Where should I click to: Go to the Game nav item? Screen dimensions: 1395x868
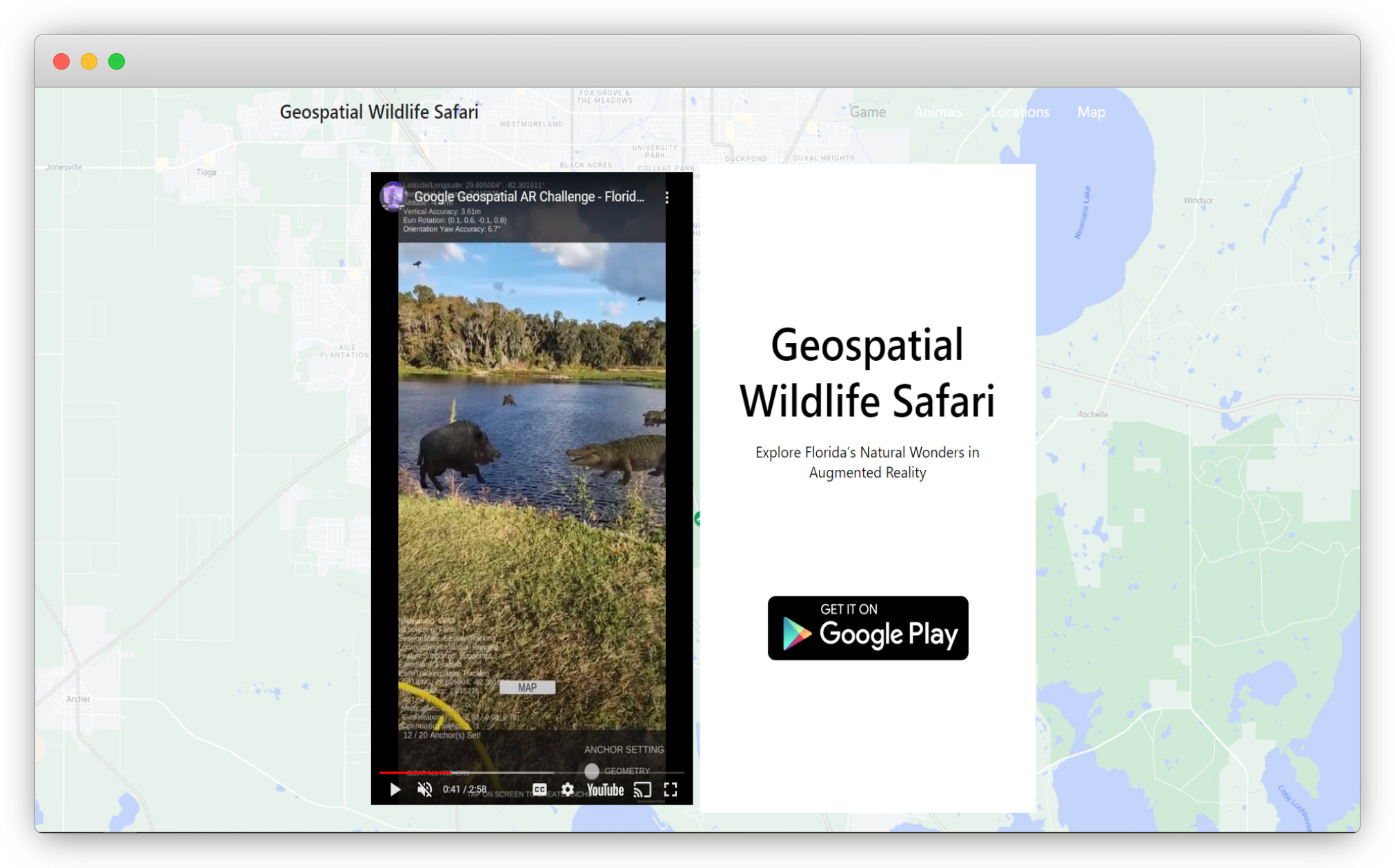(x=867, y=112)
